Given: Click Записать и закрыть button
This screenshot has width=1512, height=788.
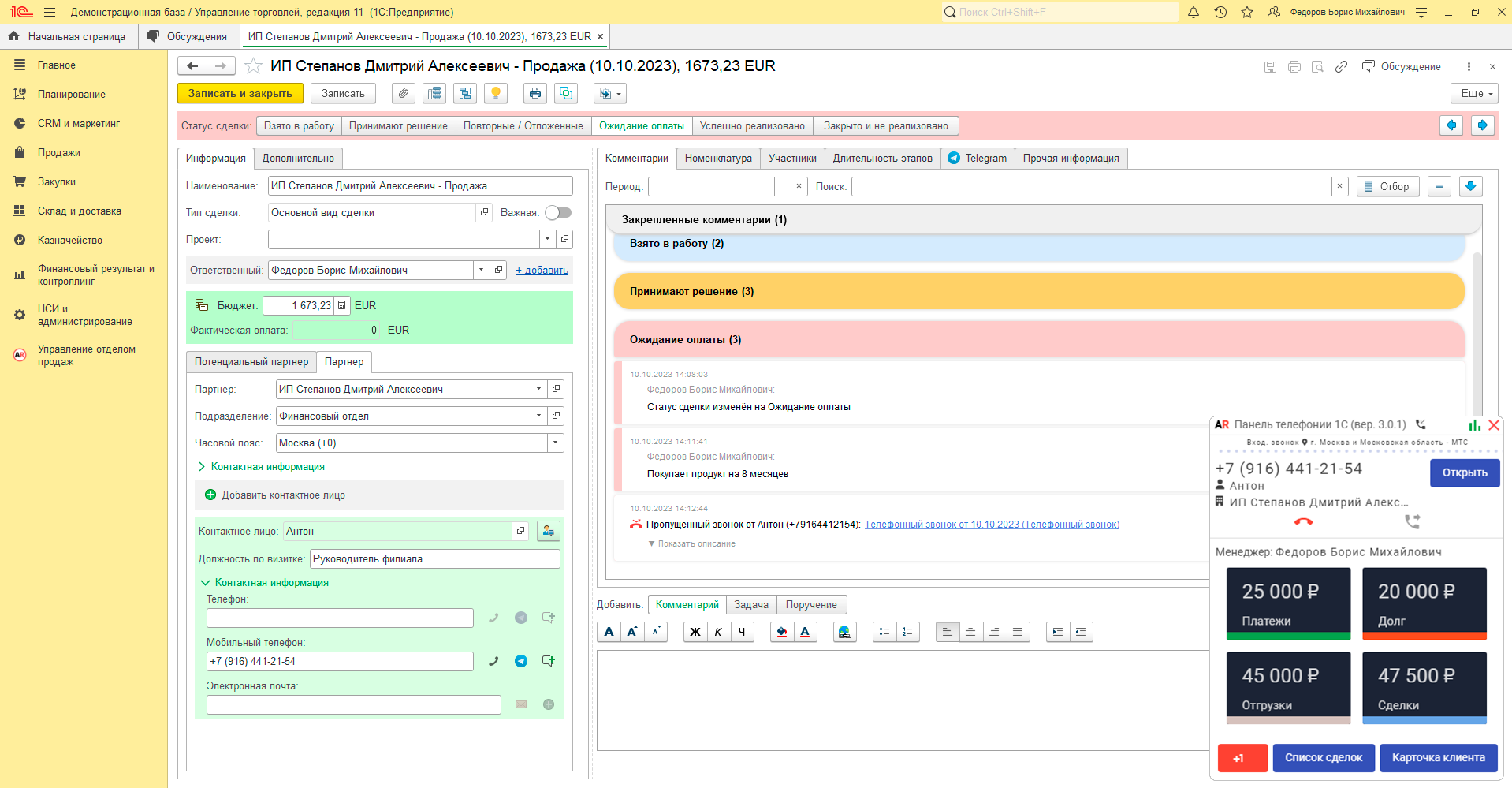Looking at the screenshot, I should (240, 93).
